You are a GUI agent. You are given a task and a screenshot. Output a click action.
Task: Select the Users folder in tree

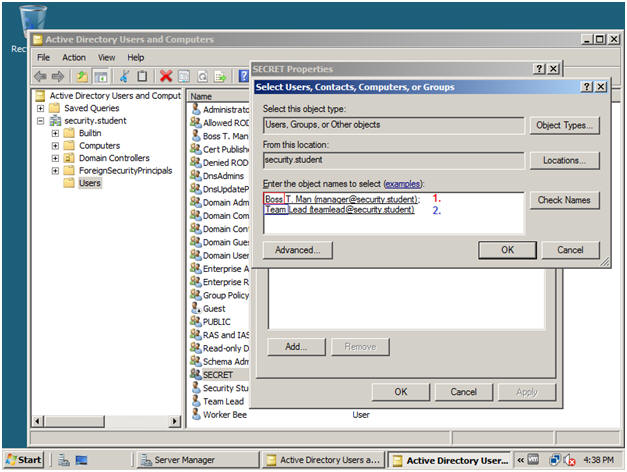90,183
